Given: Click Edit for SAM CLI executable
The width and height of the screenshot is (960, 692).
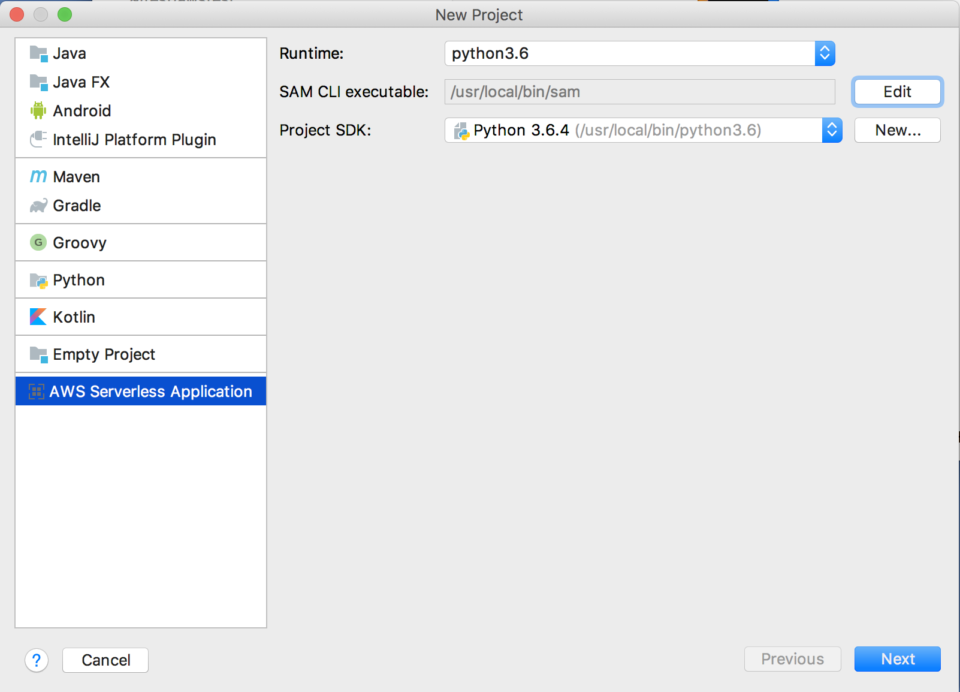Looking at the screenshot, I should point(897,92).
